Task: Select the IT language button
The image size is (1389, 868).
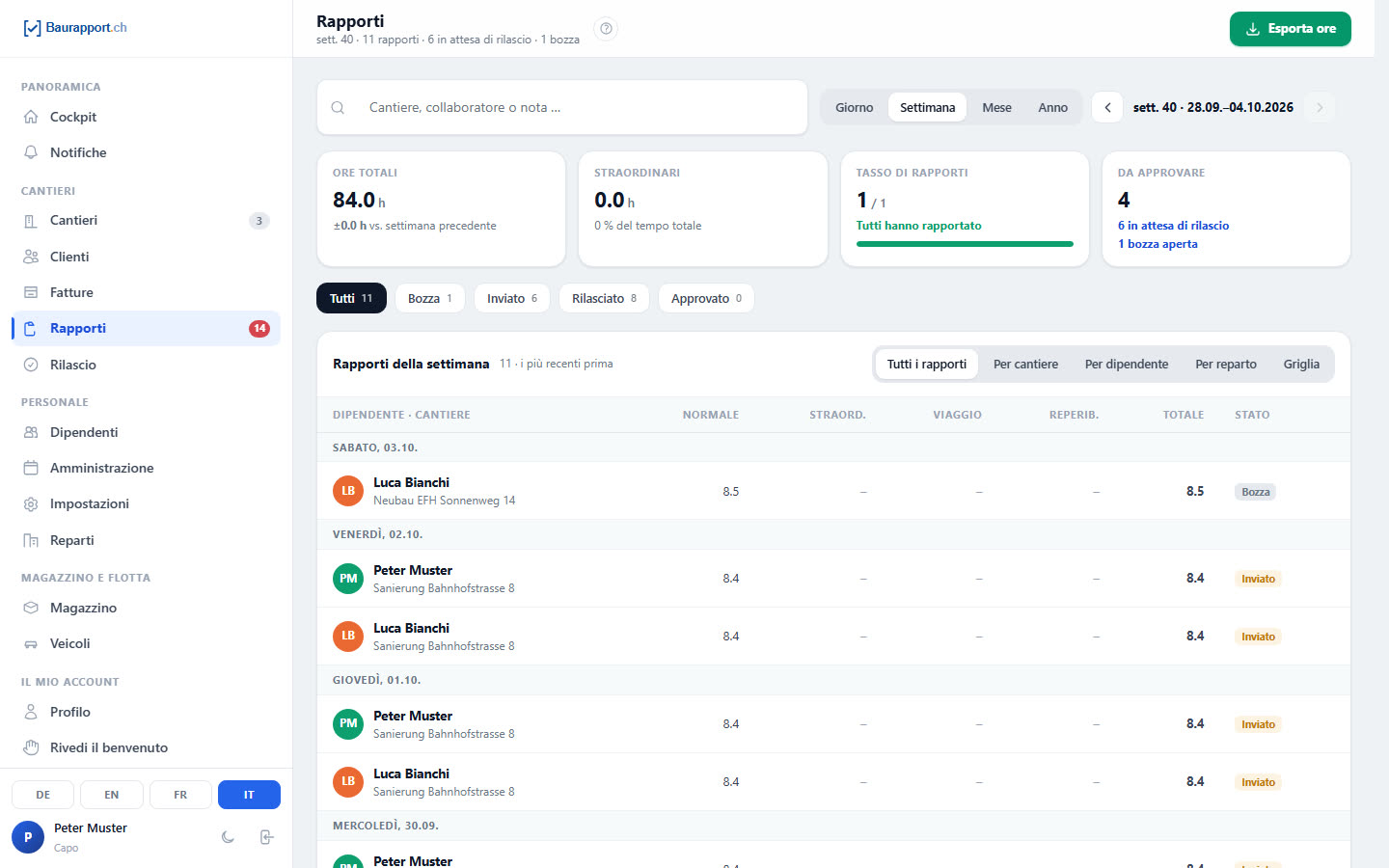Action: point(249,795)
